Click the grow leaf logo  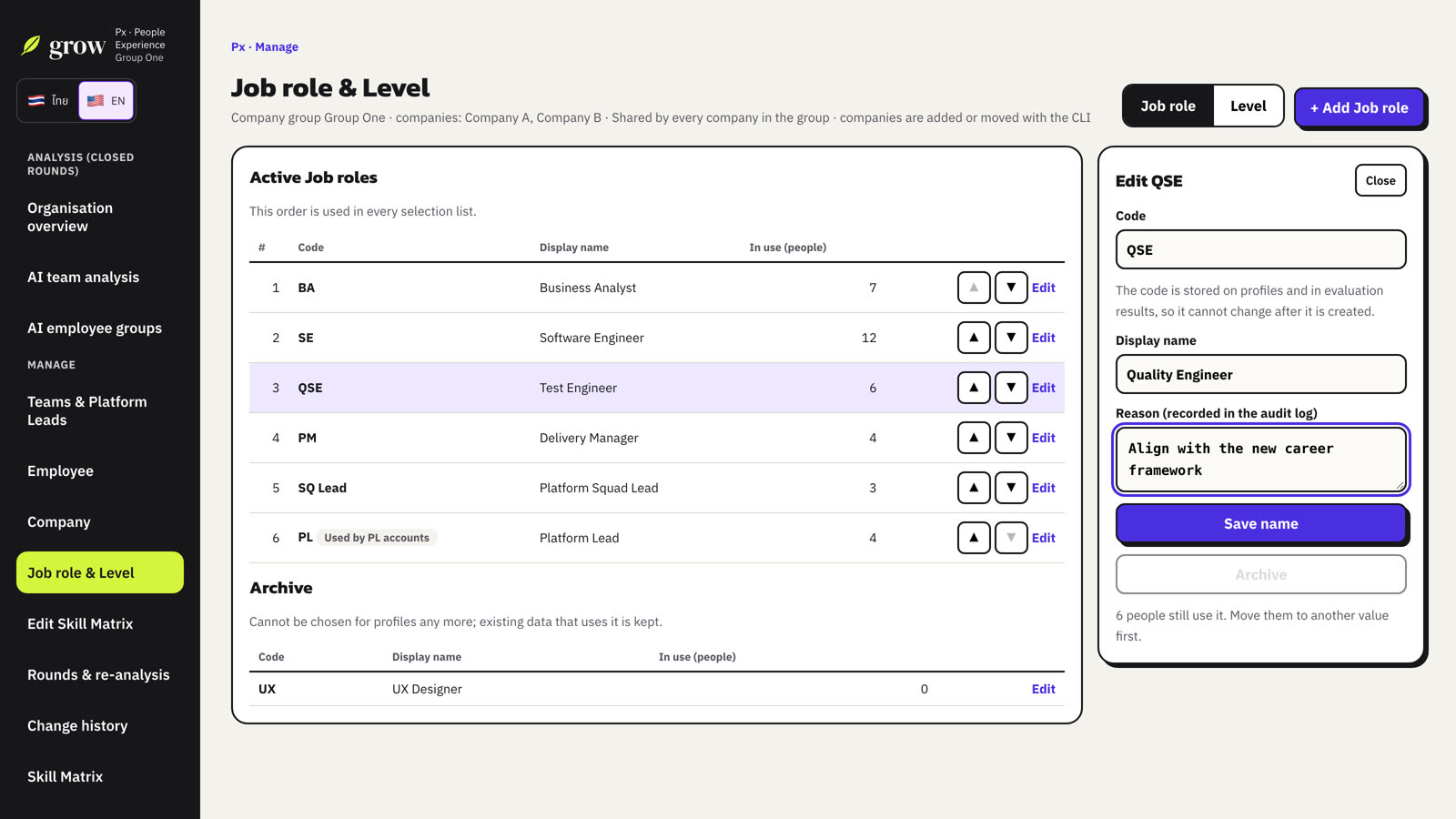click(31, 45)
